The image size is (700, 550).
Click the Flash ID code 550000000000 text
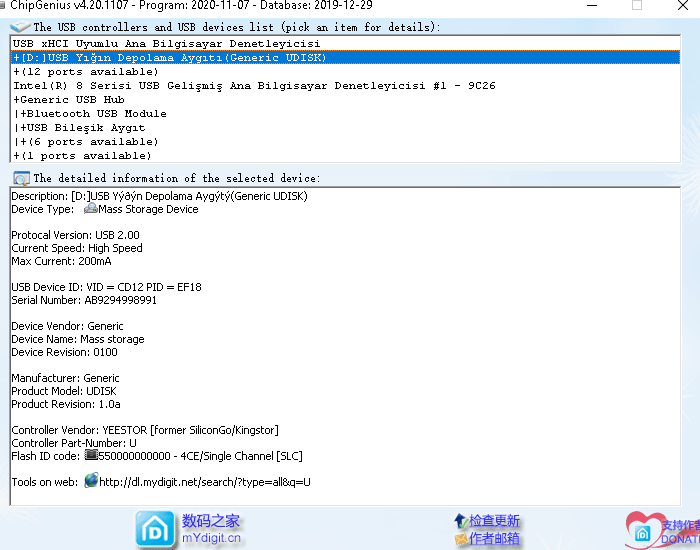click(x=200, y=456)
